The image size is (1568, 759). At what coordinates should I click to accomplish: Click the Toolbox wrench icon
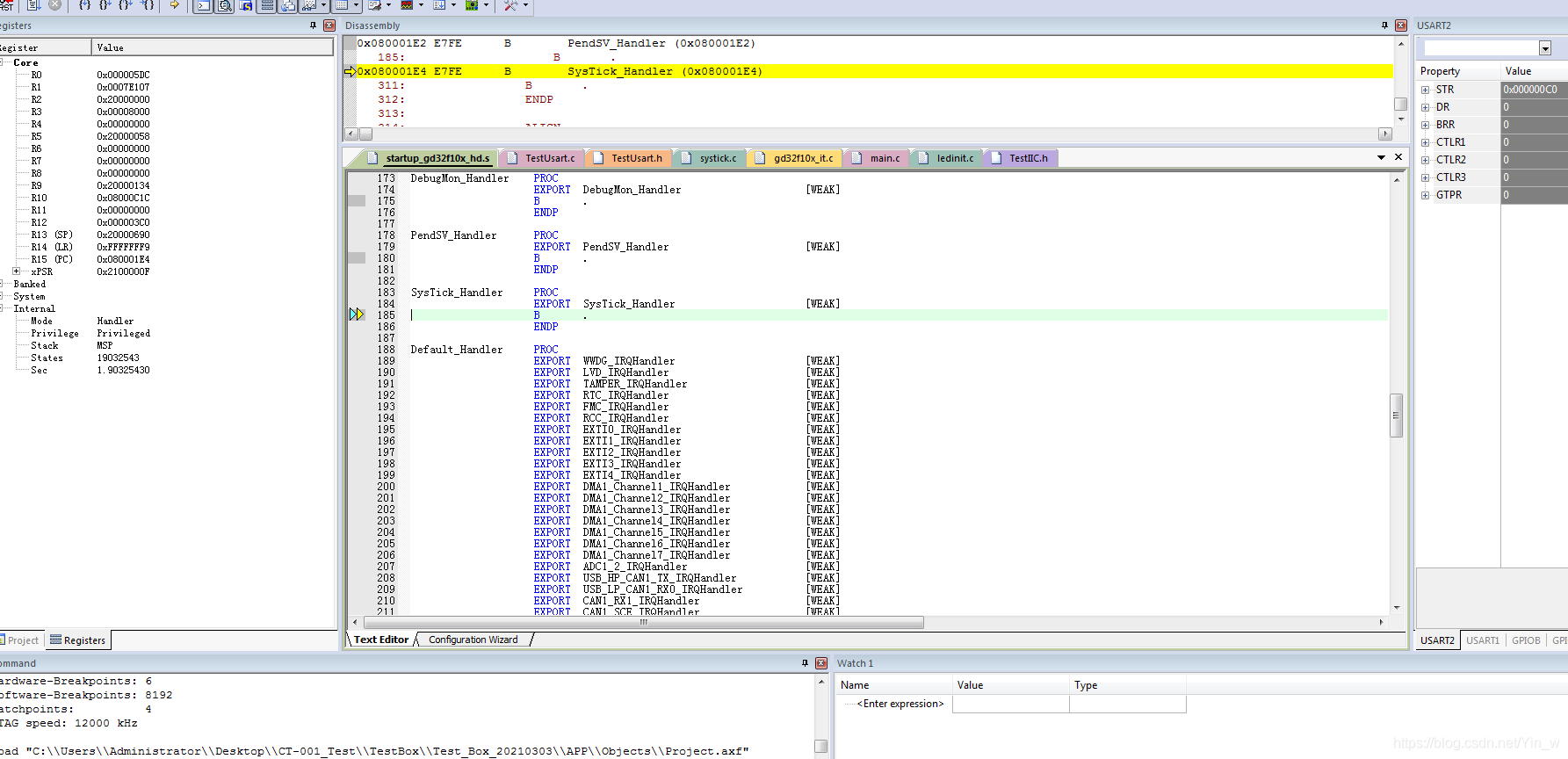[510, 5]
